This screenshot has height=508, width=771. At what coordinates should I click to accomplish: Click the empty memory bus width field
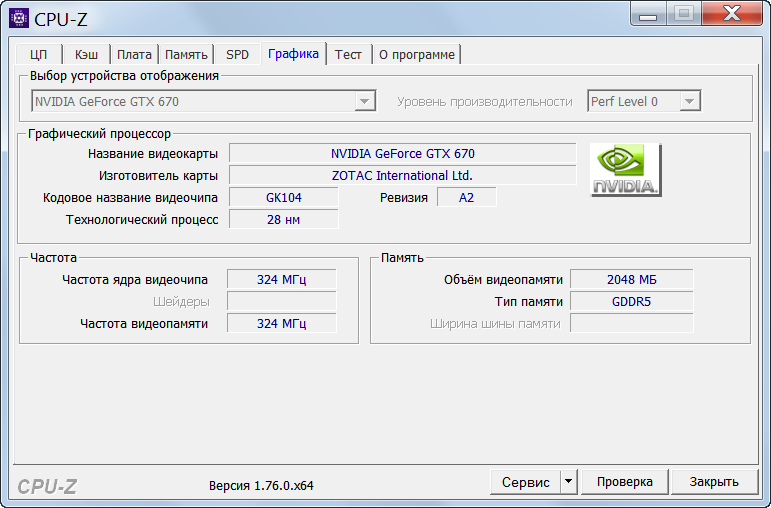tap(632, 324)
